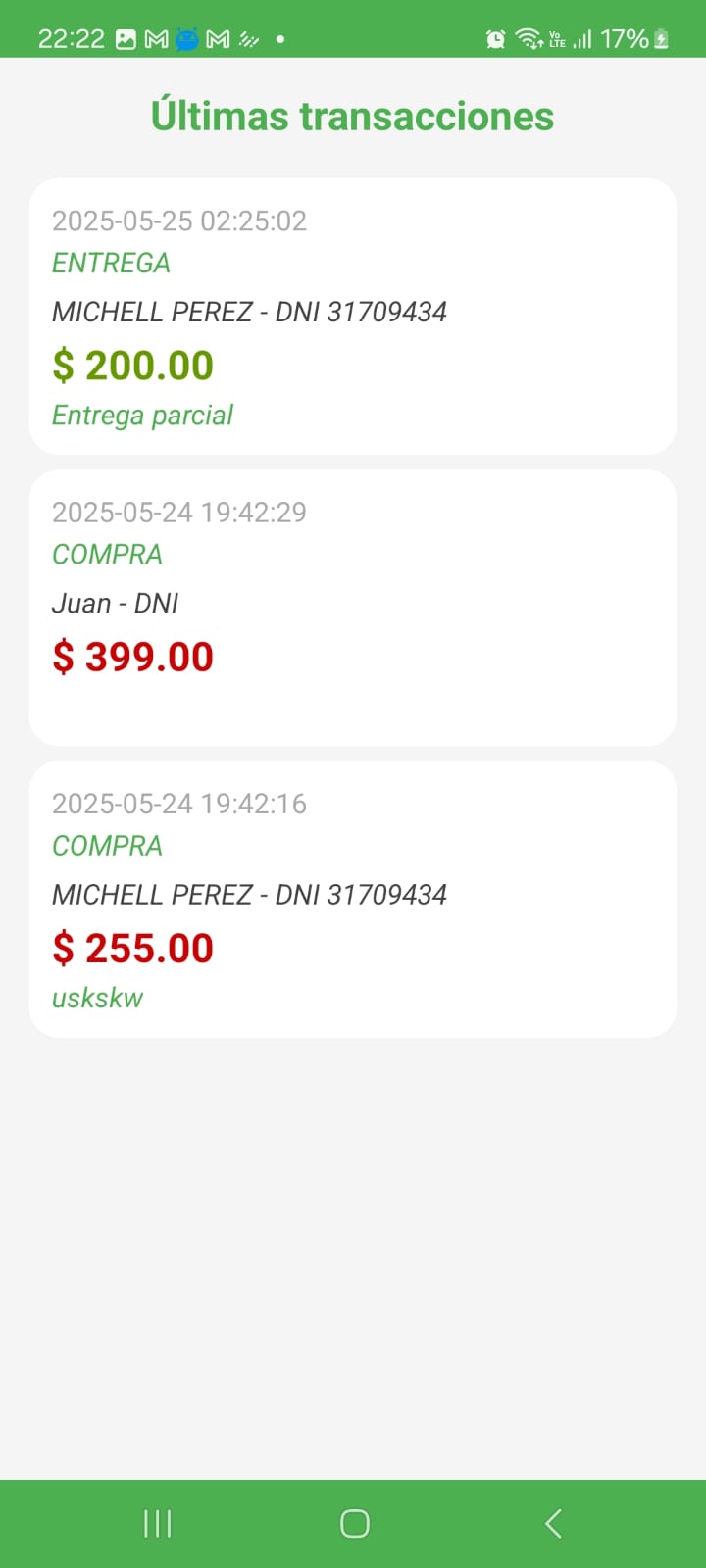Viewport: 706px width, 1568px height.
Task: Tap the "uskskw" transaction note
Action: (97, 998)
